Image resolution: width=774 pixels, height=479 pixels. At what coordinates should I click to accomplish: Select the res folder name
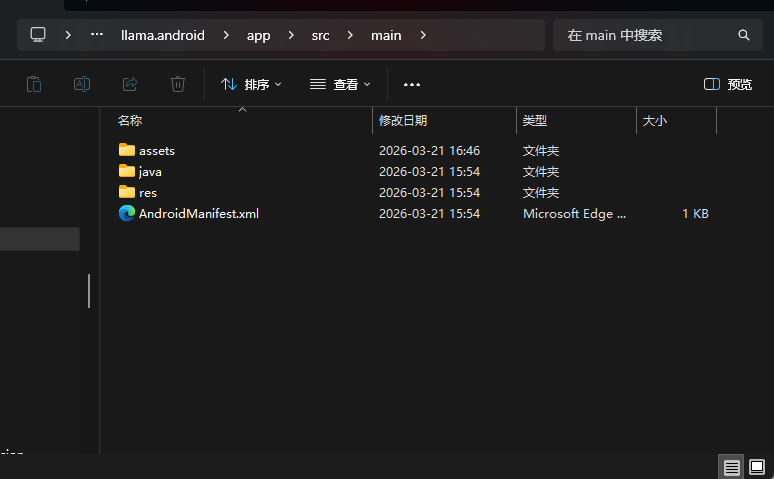[148, 193]
